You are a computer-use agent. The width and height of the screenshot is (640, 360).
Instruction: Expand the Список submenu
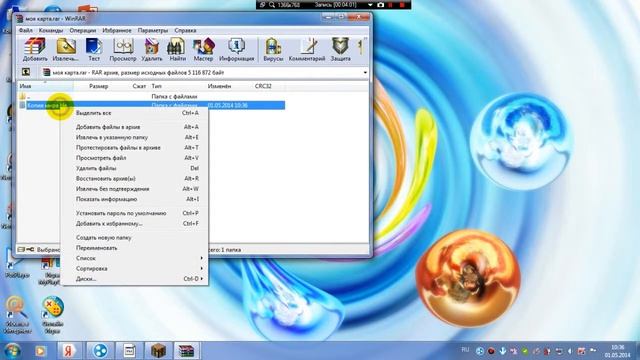135,258
